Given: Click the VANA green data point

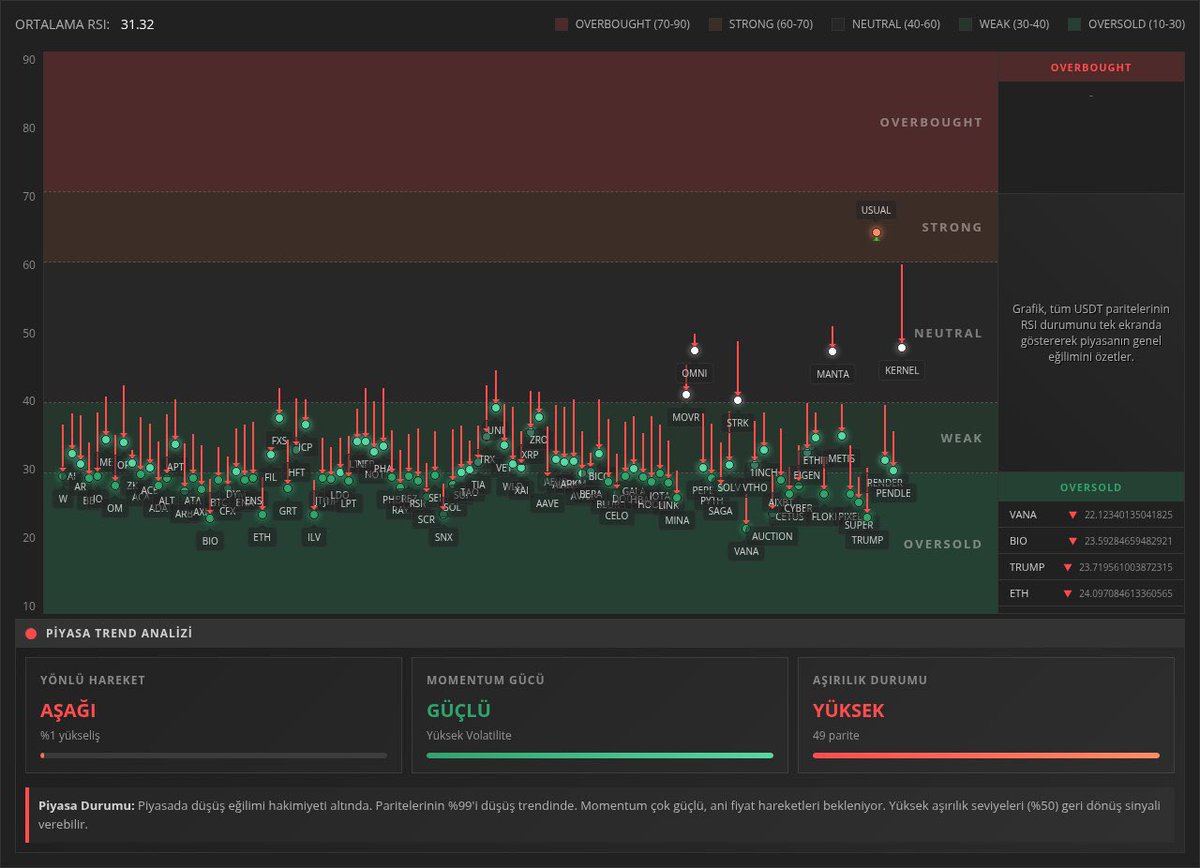Looking at the screenshot, I should (746, 528).
